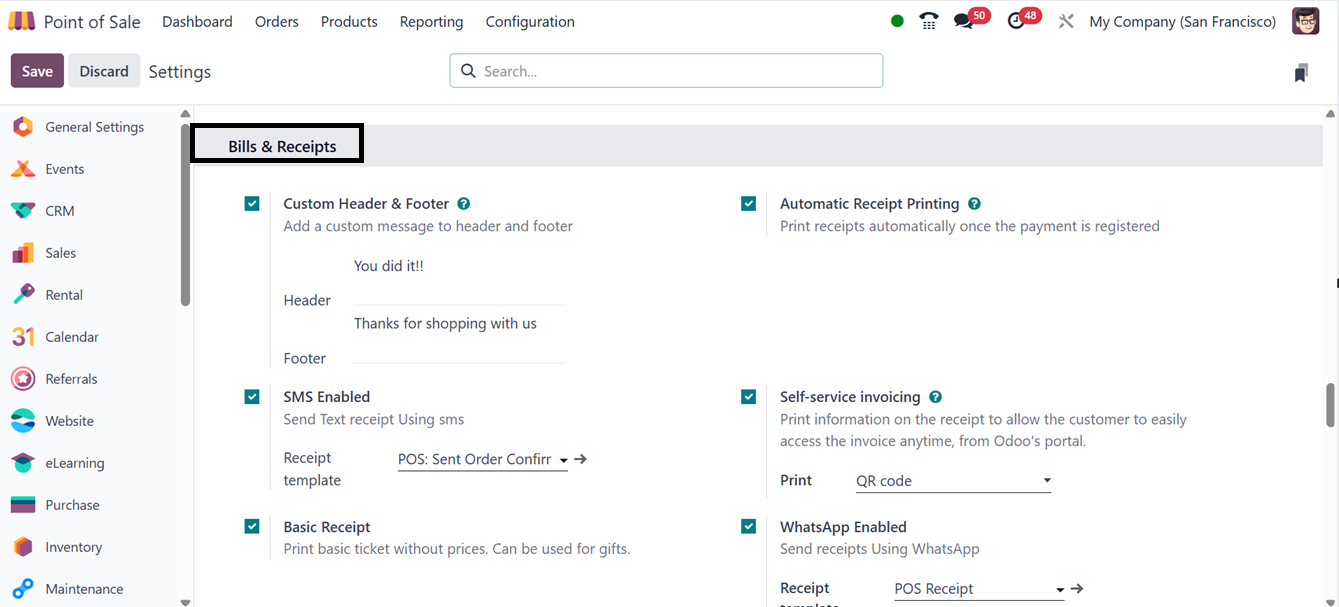Open the activities clock icon
The height and width of the screenshot is (607, 1339).
(x=1016, y=21)
